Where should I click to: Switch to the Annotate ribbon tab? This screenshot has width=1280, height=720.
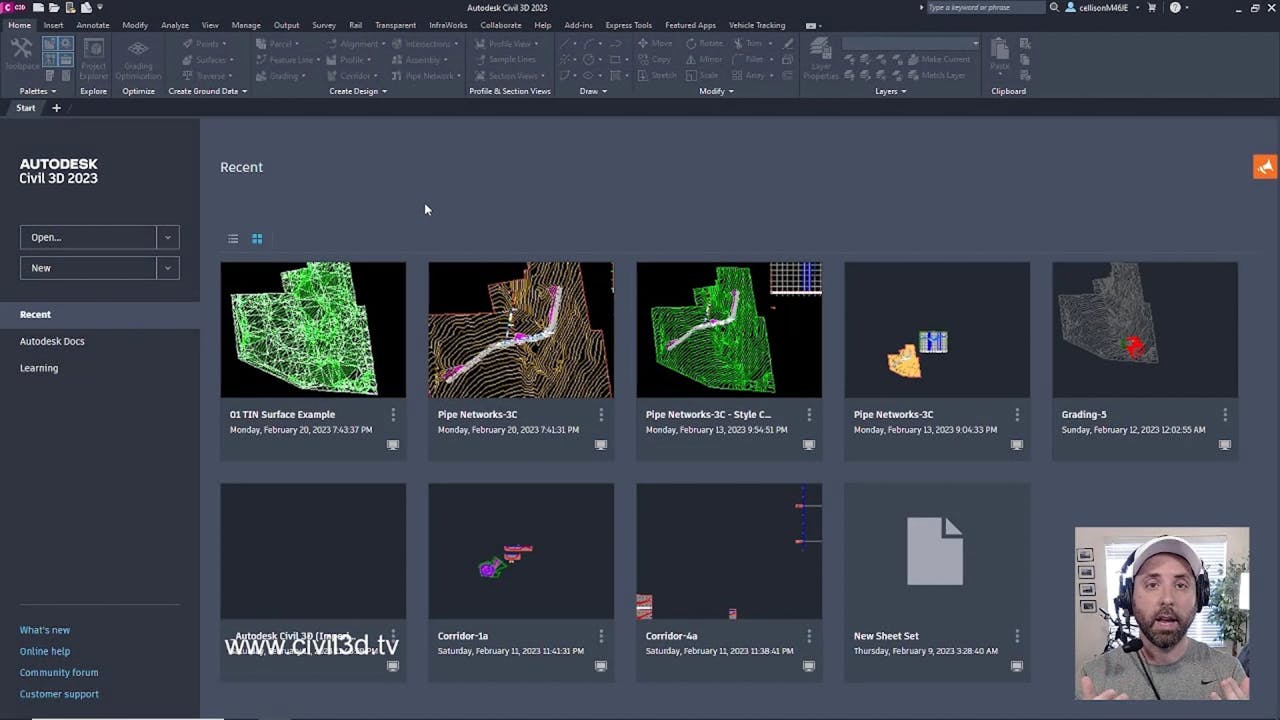click(92, 25)
